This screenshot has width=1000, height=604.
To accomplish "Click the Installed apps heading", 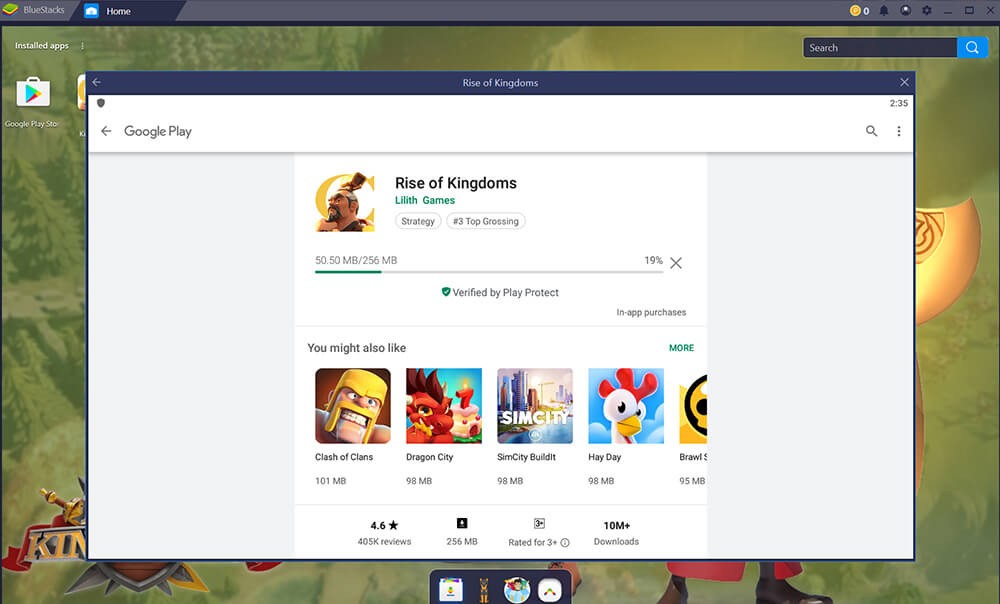I will tap(41, 46).
